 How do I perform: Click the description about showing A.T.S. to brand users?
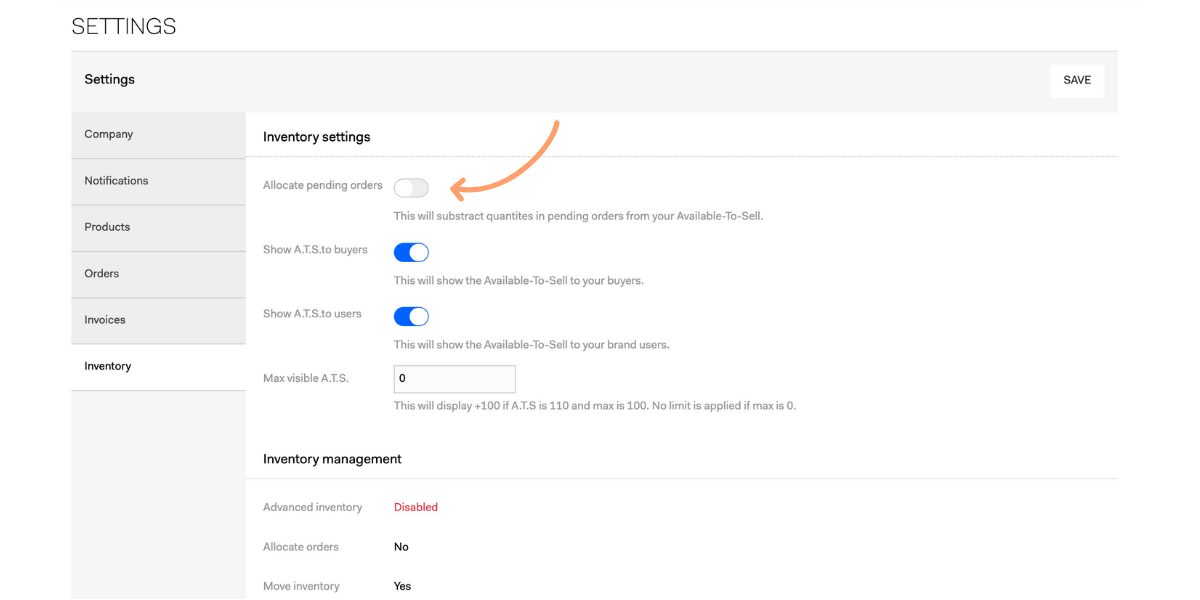(531, 345)
